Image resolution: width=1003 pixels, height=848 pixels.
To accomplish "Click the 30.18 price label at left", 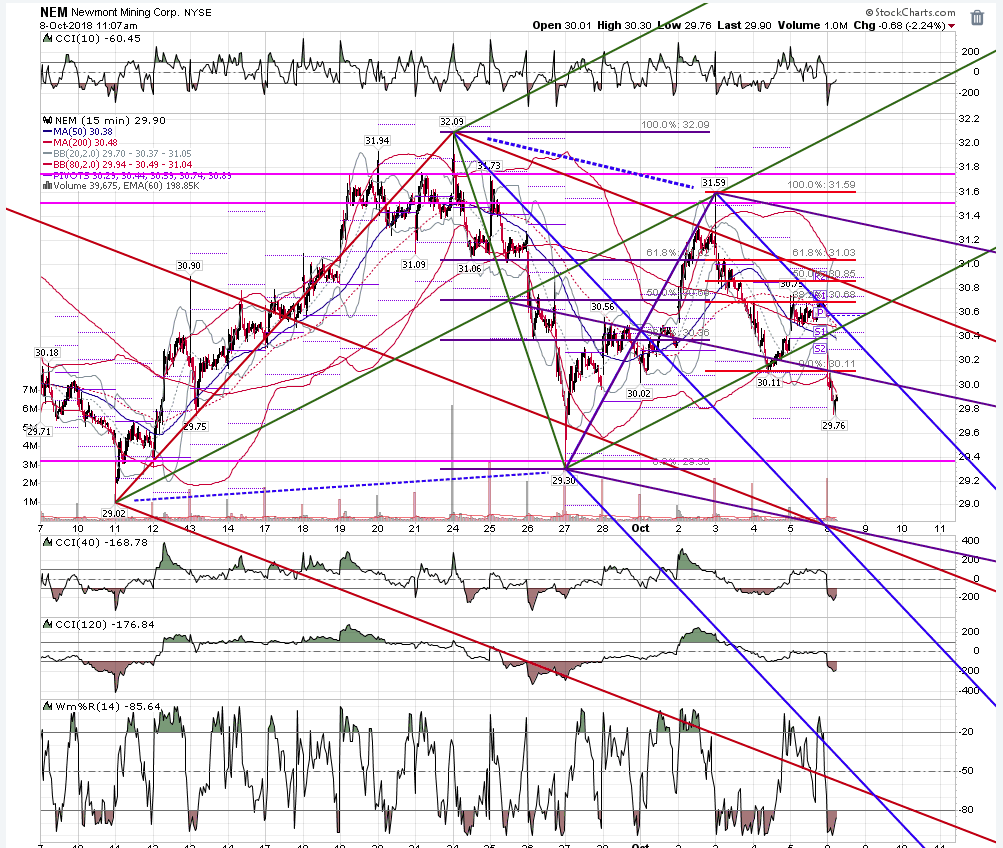I will [x=47, y=352].
